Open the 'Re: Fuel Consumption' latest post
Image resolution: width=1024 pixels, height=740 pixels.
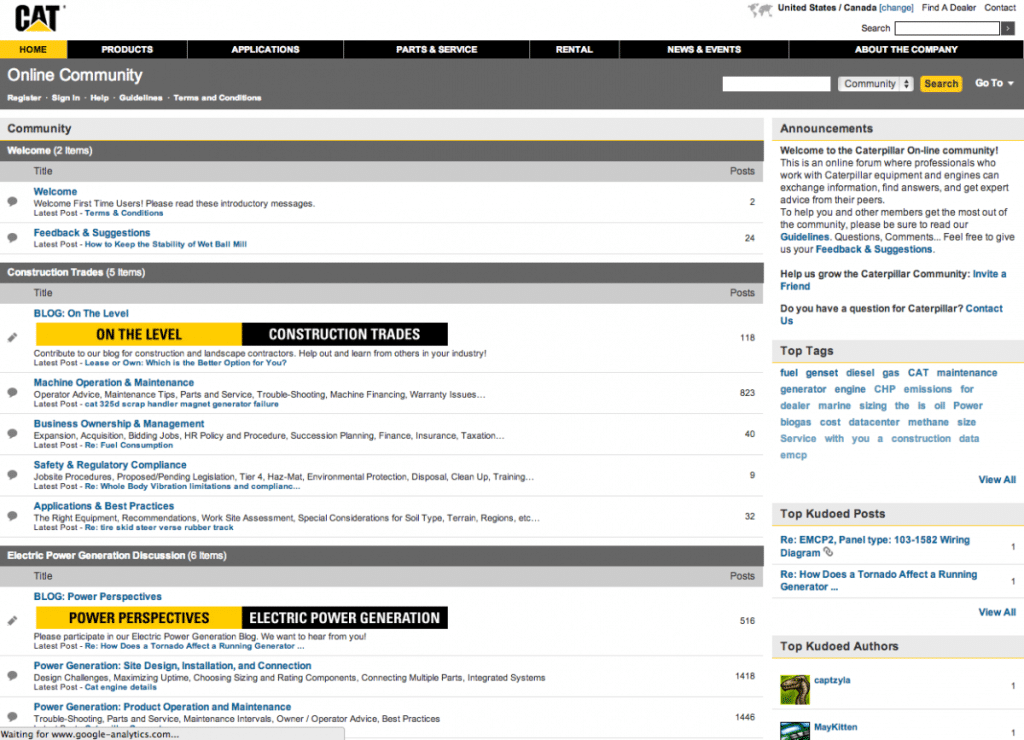coord(129,445)
